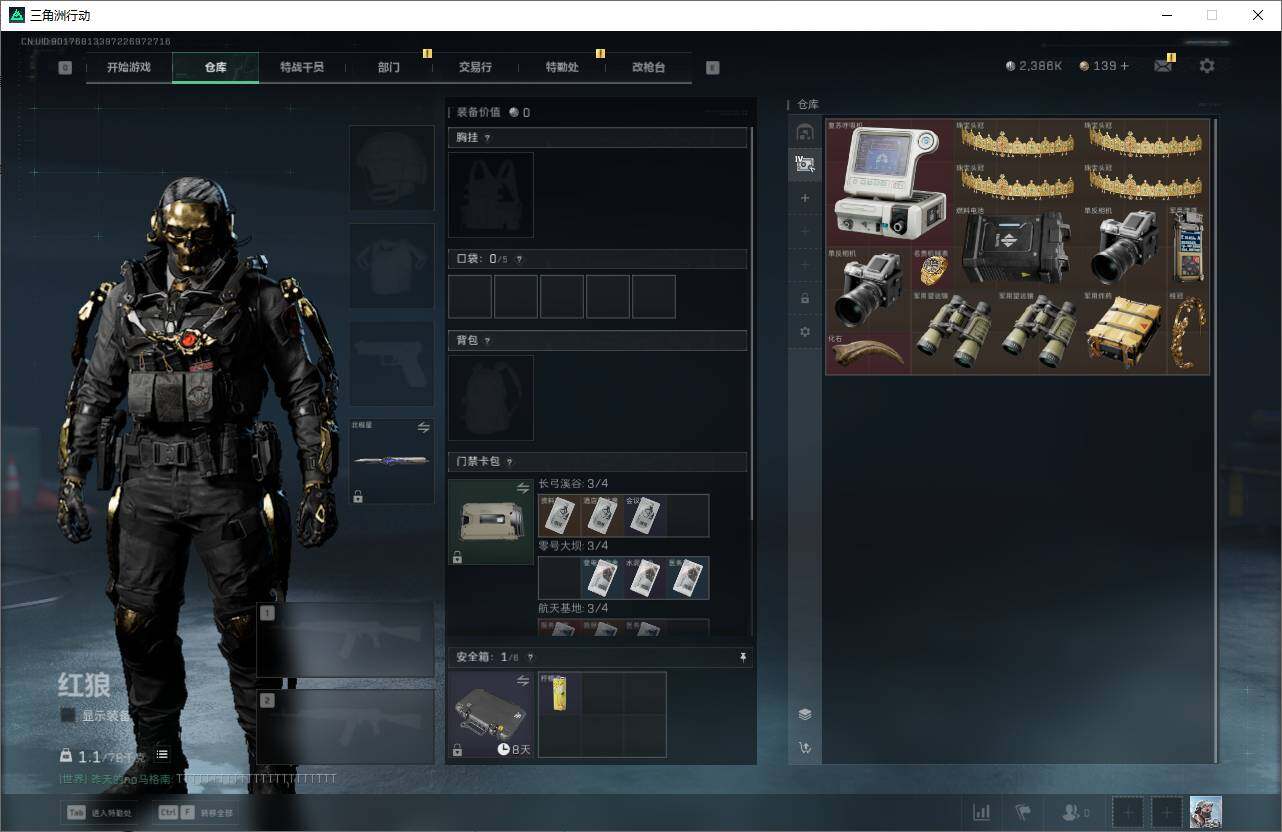
Task: Select the empty helmet equipment slot
Action: 392,168
